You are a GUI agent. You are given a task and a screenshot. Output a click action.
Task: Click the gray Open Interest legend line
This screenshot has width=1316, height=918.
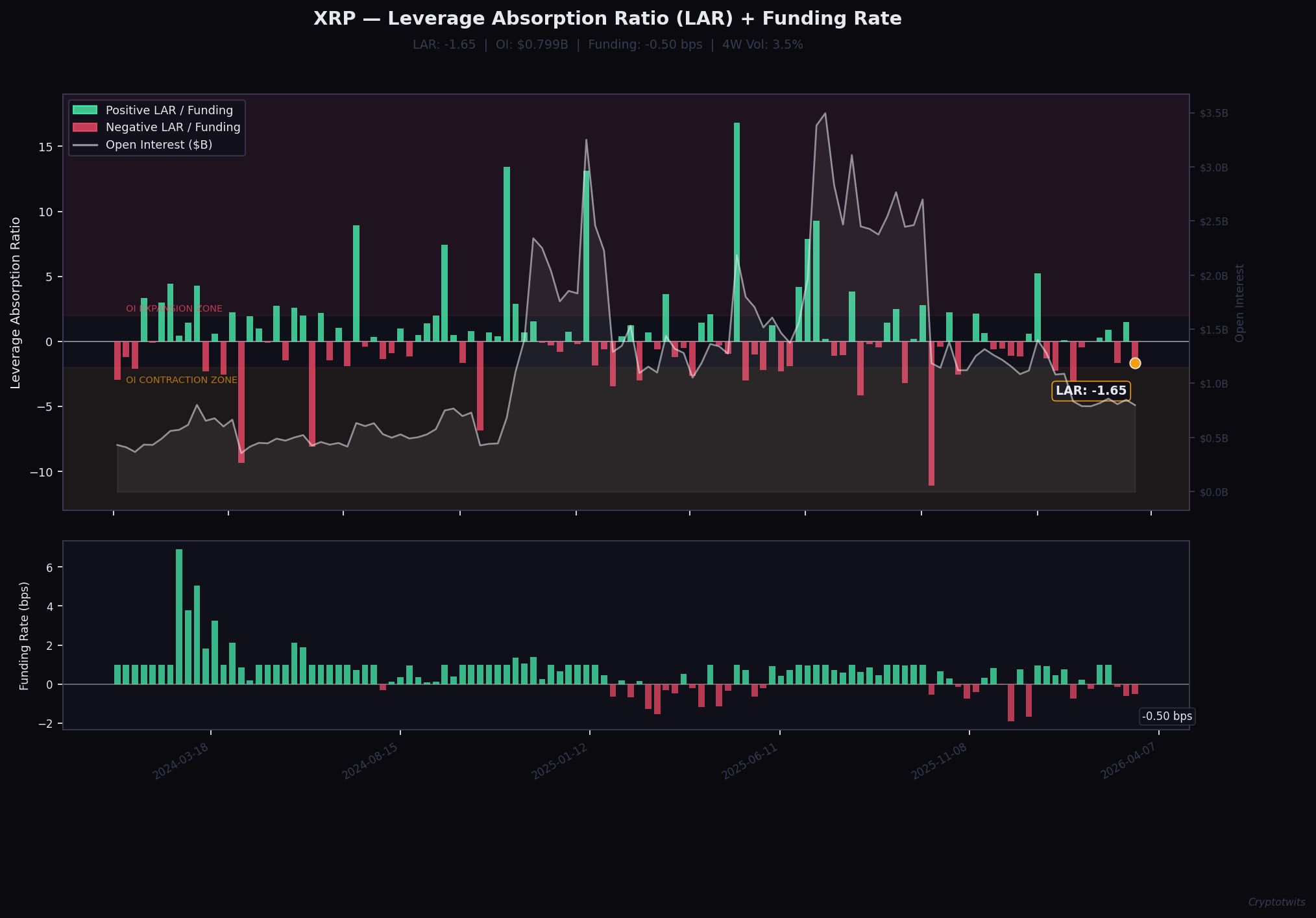pyautogui.click(x=85, y=145)
